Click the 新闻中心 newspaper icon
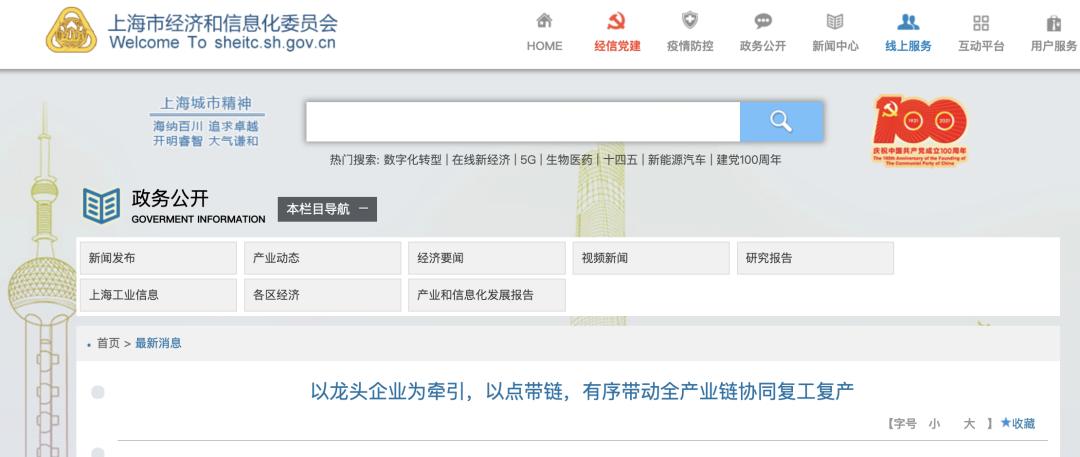Viewport: 1080px width, 457px height. click(x=835, y=22)
